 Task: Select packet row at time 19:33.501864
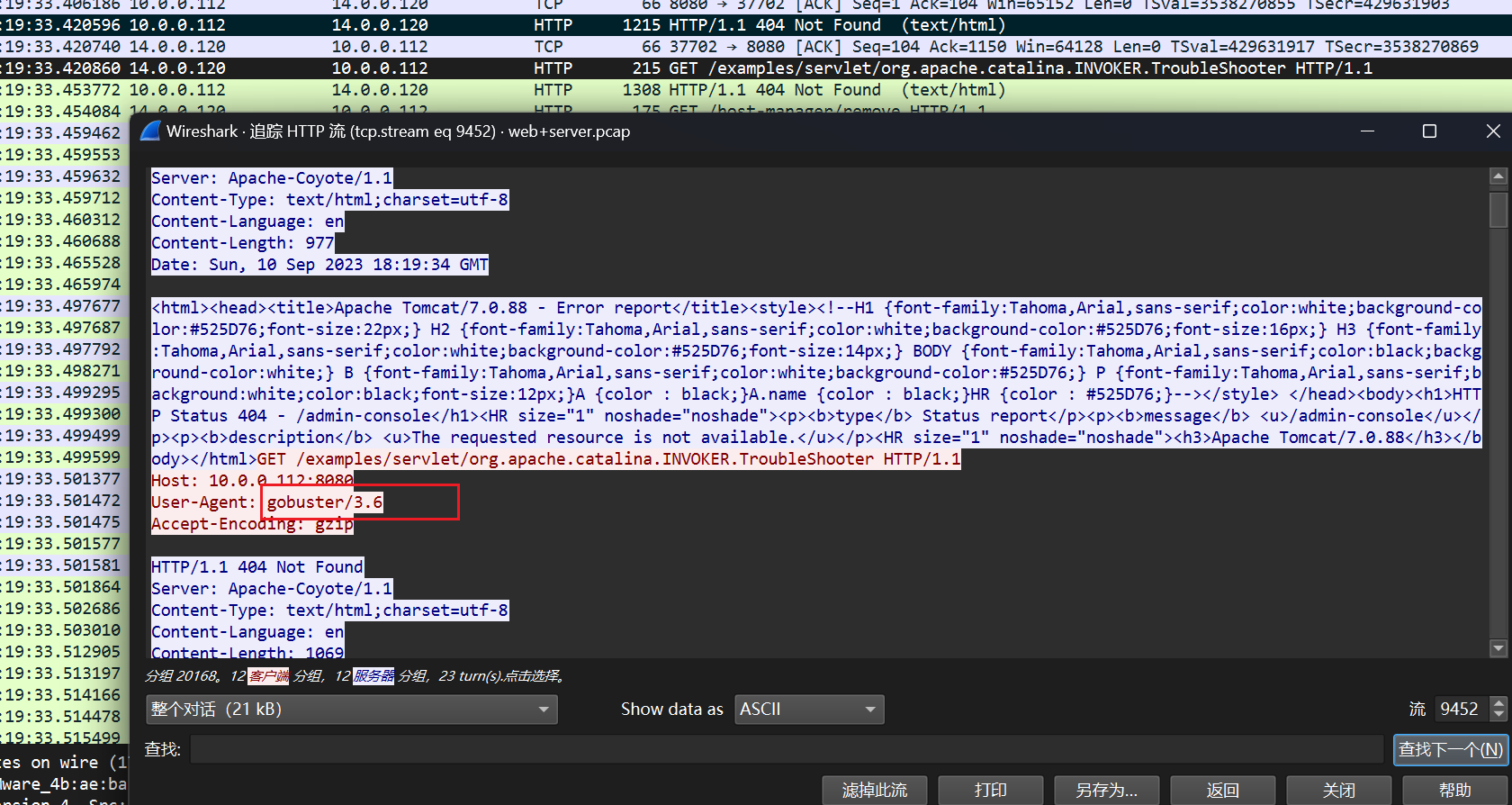(65, 587)
